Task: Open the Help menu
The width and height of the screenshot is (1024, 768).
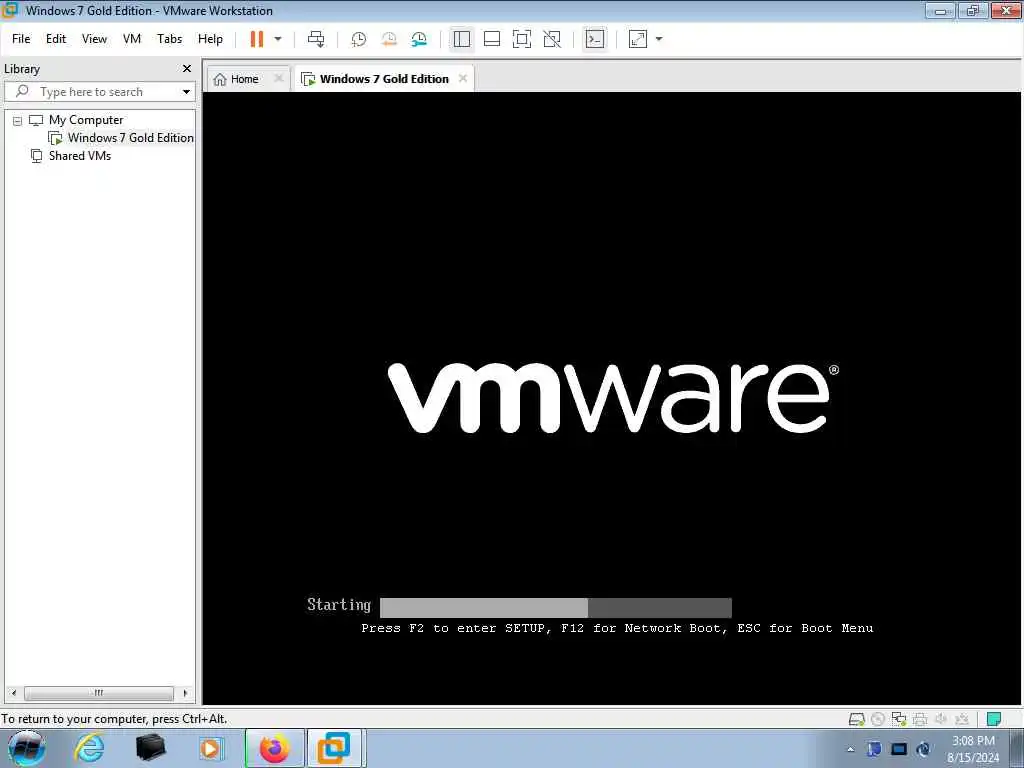Action: click(210, 39)
